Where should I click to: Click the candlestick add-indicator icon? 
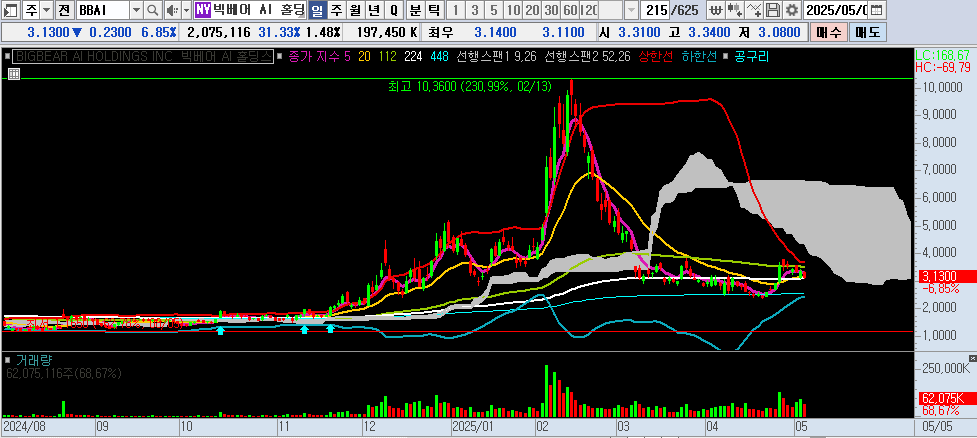pos(735,9)
